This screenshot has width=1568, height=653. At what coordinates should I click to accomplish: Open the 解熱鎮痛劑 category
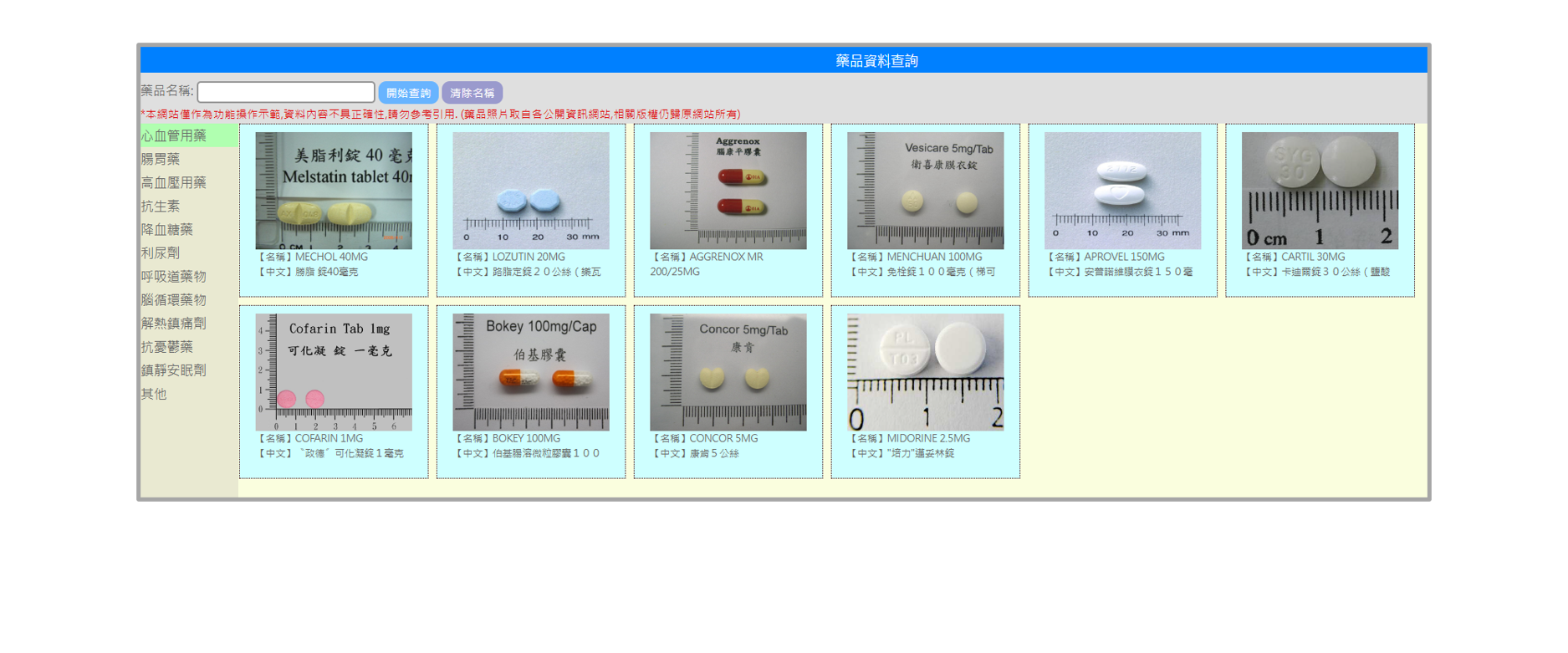189,323
